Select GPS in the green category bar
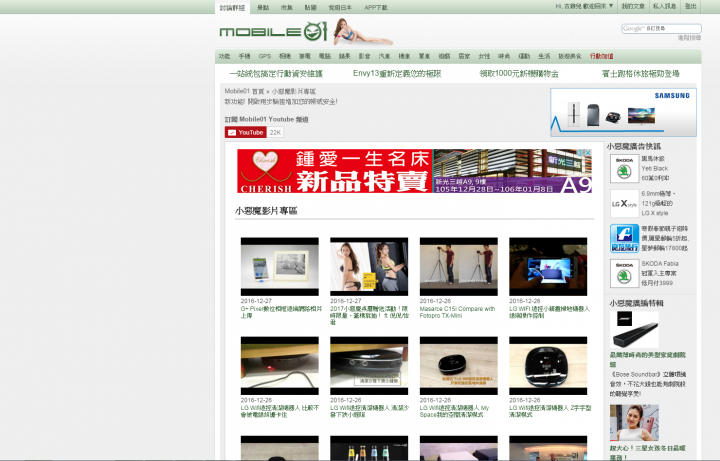 (264, 56)
